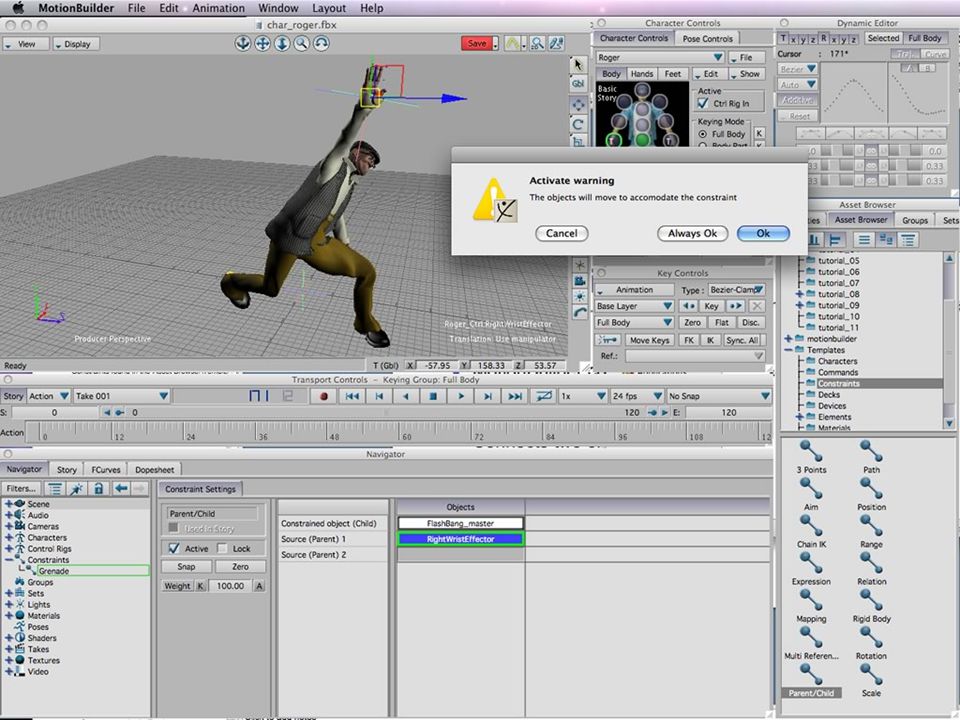Viewport: 960px width, 720px height.
Task: Open the No Snap dropdown
Action: (x=719, y=396)
